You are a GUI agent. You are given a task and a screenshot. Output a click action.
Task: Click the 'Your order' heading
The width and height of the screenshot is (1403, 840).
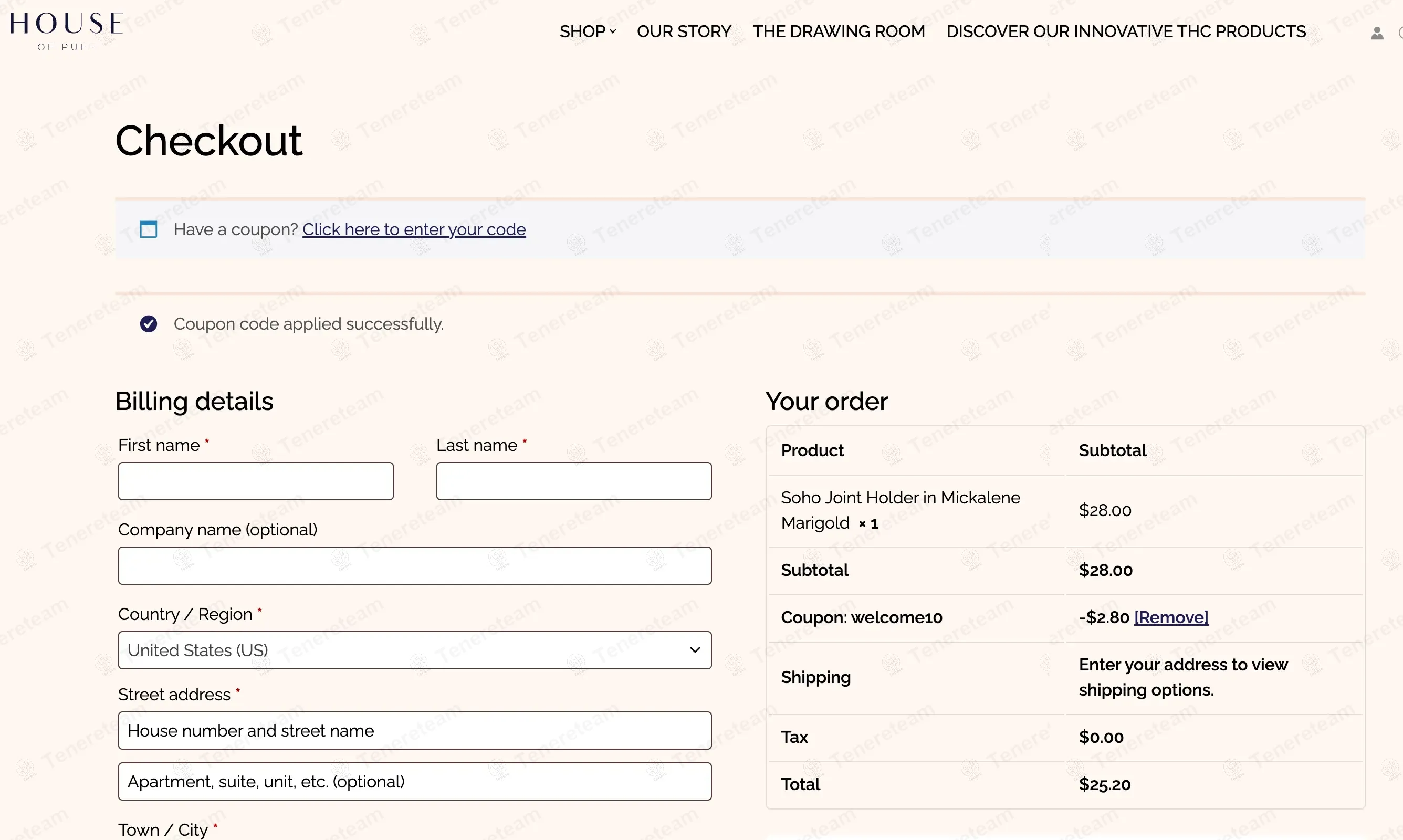click(826, 401)
